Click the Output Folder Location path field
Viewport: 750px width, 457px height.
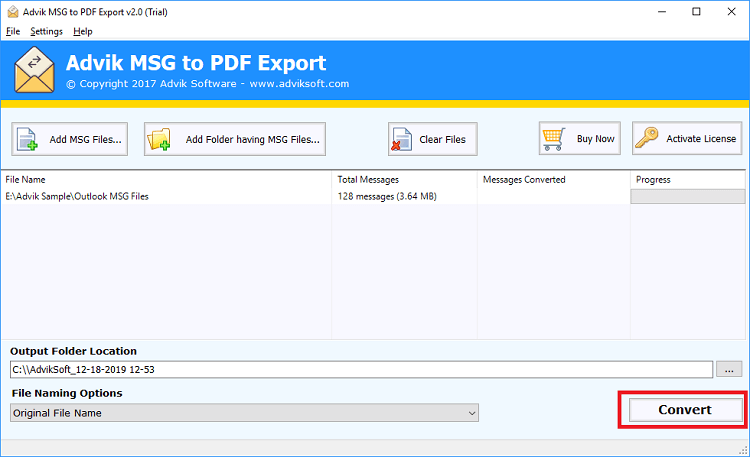362,369
